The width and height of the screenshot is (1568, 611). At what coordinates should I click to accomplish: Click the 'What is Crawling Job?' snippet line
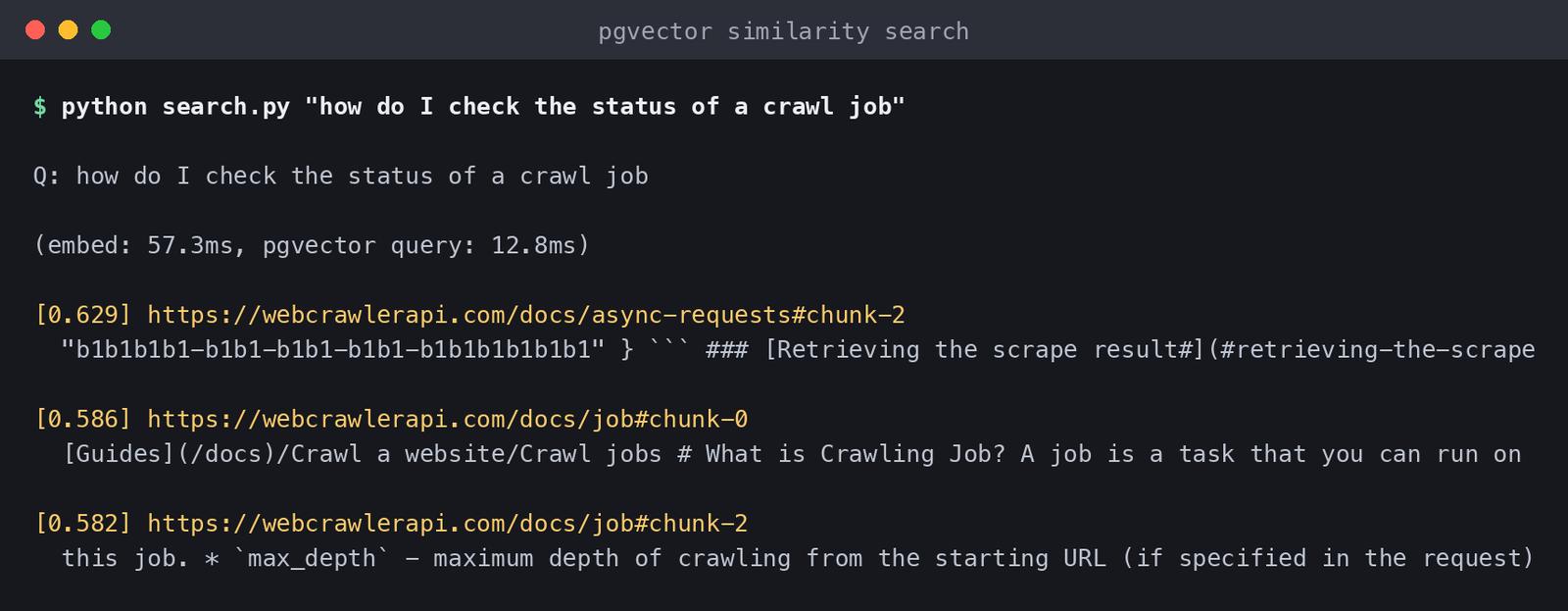click(x=792, y=454)
